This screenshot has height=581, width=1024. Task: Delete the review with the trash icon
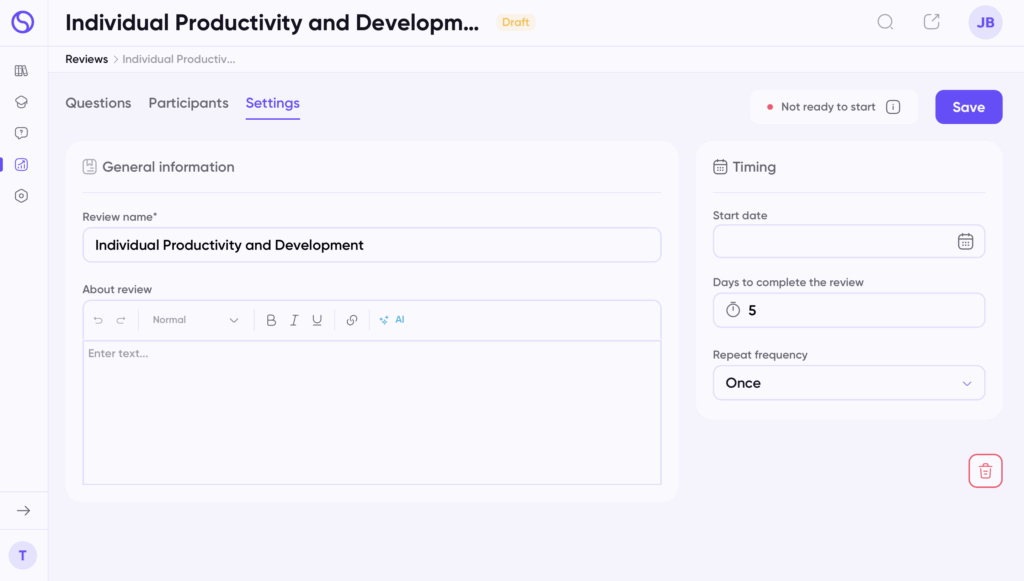[985, 471]
